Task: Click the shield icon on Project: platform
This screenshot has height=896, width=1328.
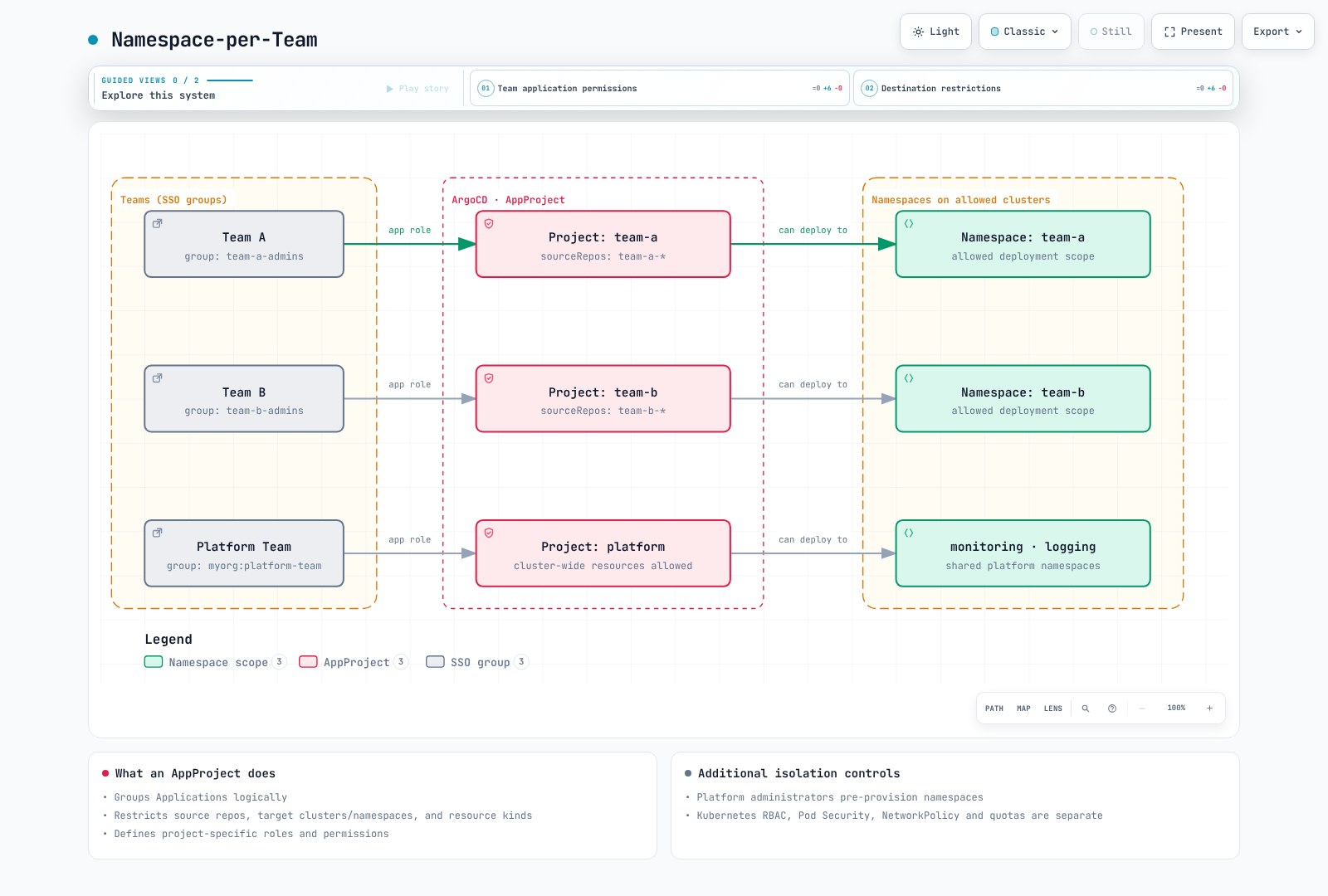Action: pyautogui.click(x=489, y=533)
